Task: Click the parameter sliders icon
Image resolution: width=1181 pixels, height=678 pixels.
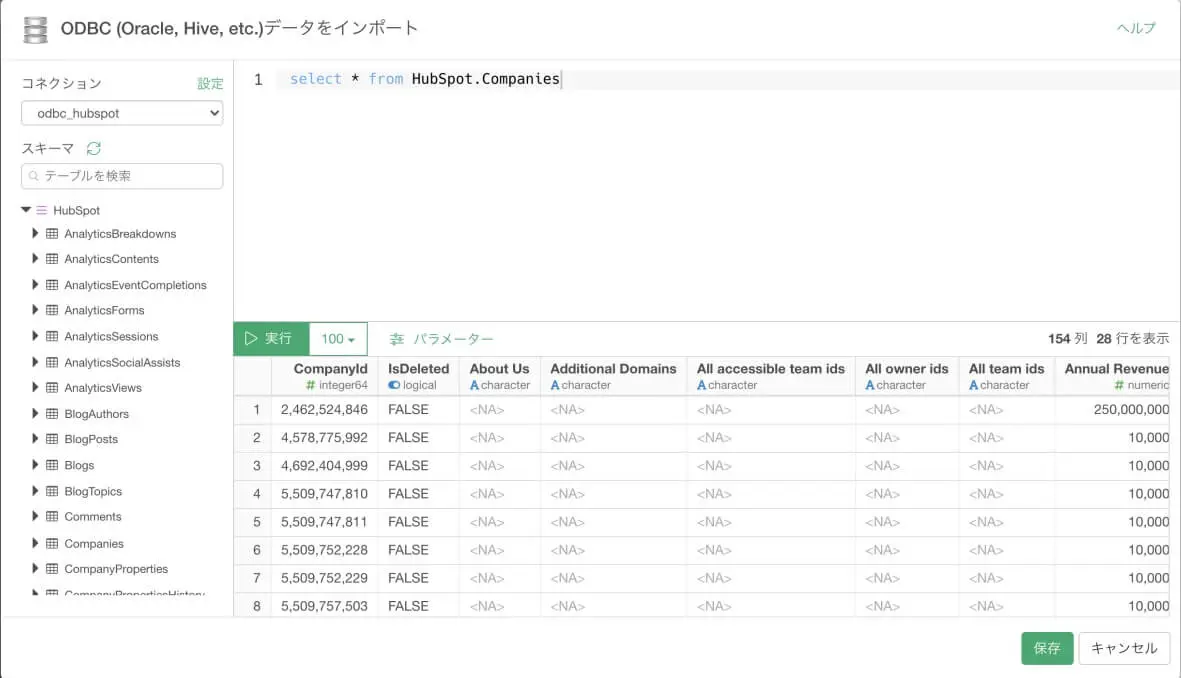Action: 397,339
